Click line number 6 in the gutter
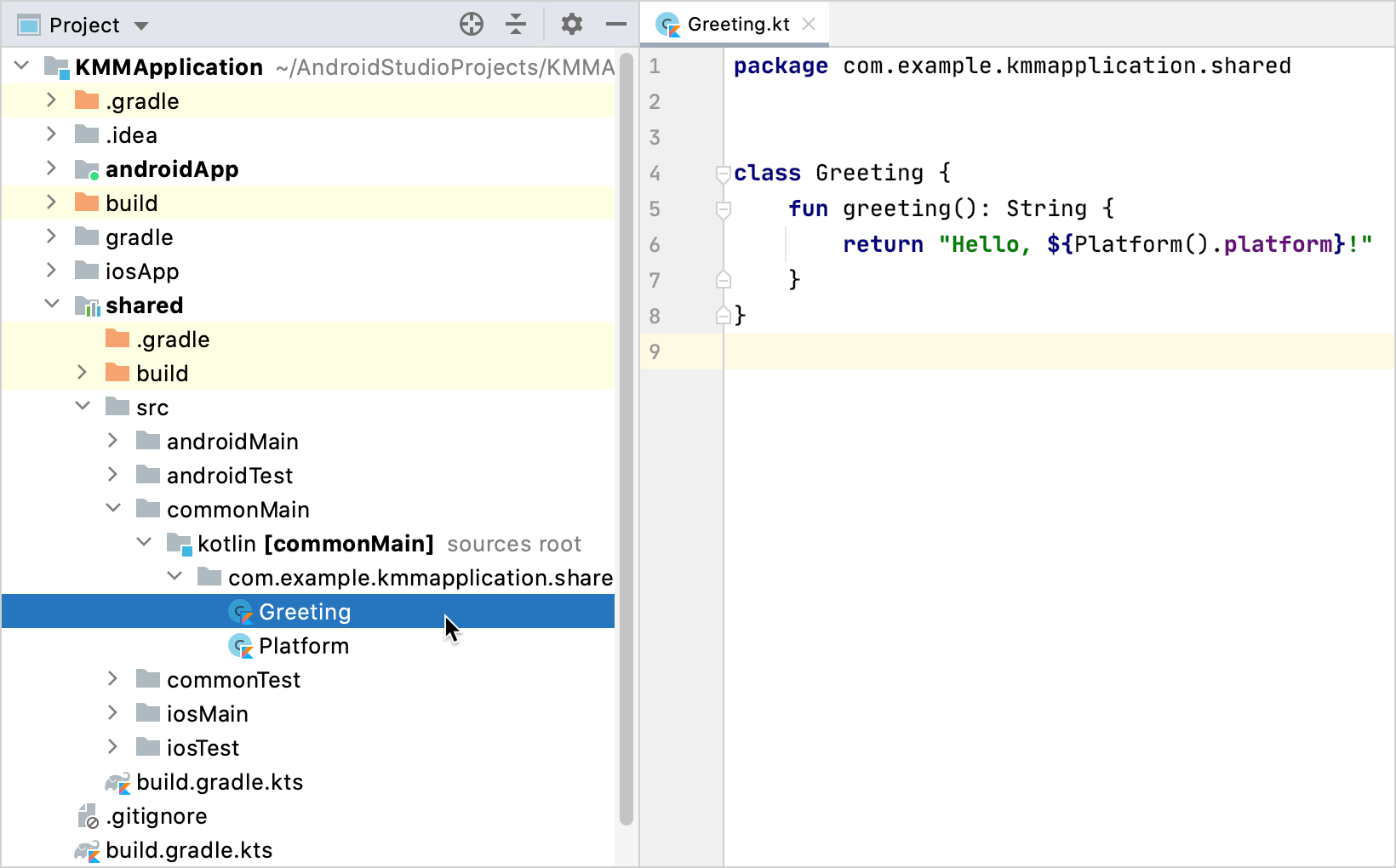The width and height of the screenshot is (1396, 868). point(655,245)
